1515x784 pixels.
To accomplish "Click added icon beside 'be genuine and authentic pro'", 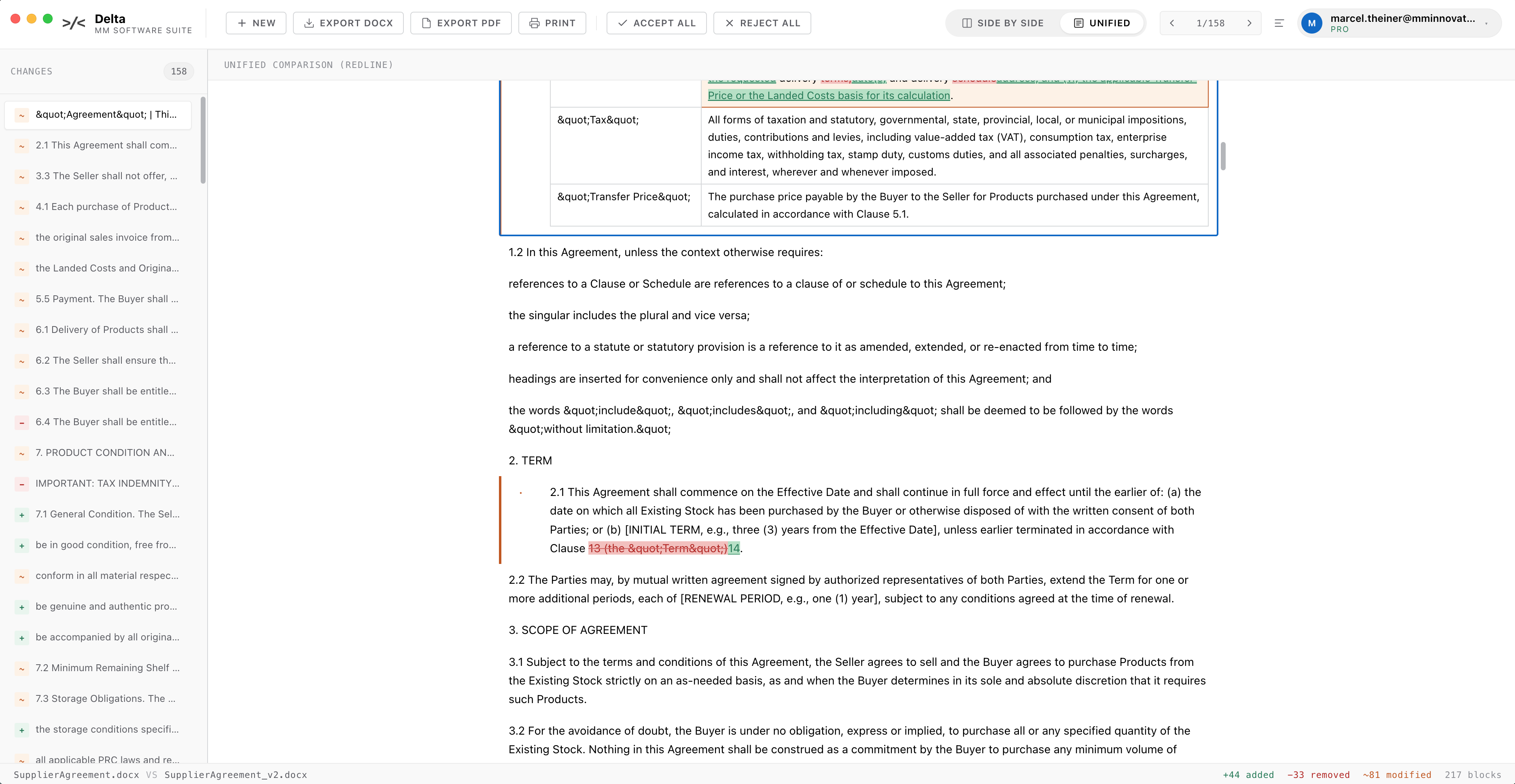I will click(22, 607).
